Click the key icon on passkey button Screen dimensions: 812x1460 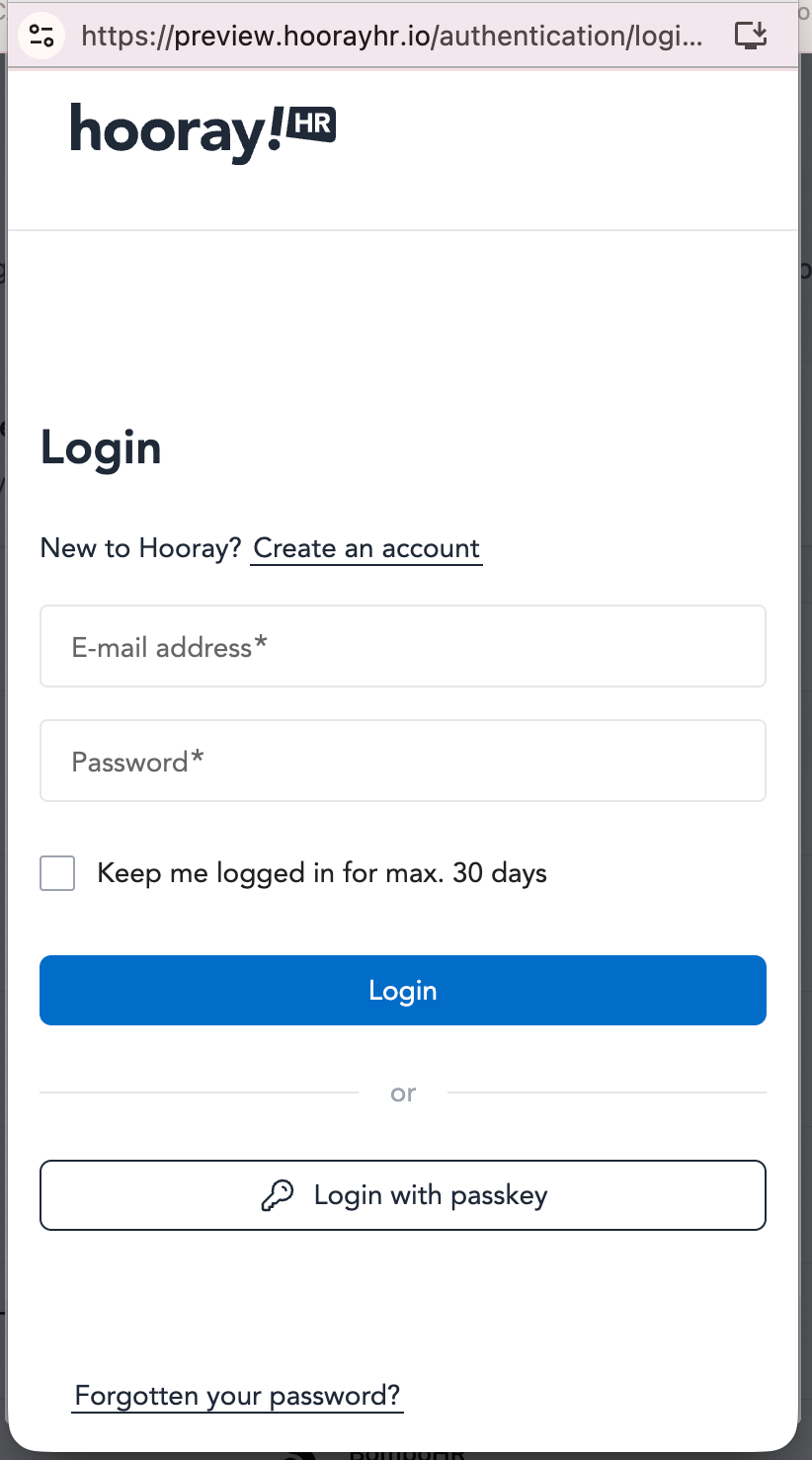(x=278, y=1195)
